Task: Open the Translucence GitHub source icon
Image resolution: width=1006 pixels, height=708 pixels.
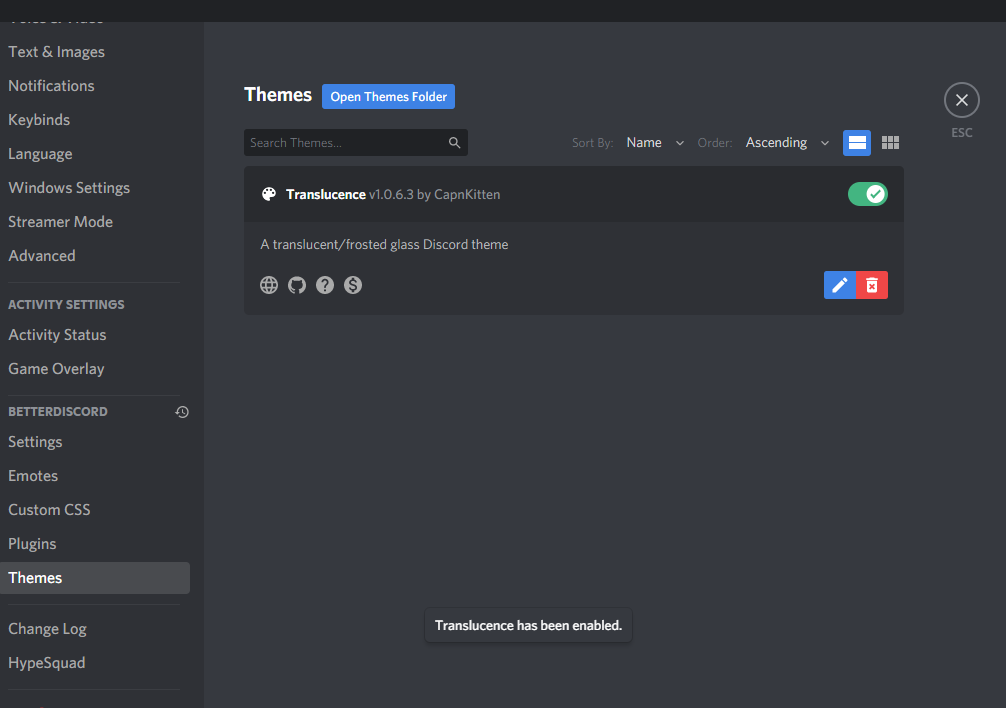Action: [x=297, y=285]
